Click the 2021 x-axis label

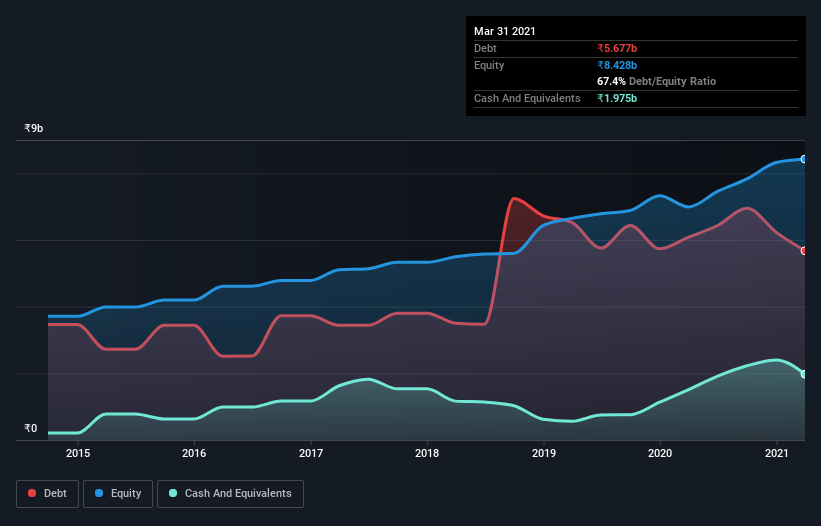coord(776,453)
